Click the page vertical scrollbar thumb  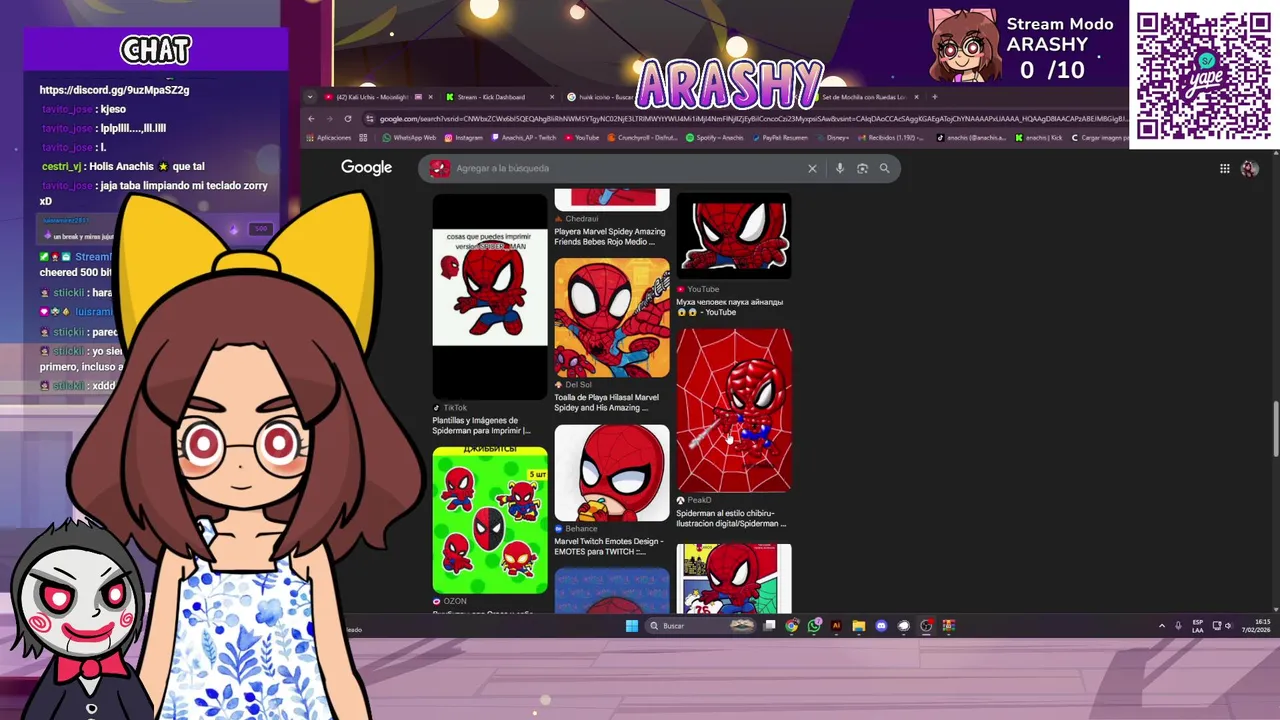click(1275, 431)
